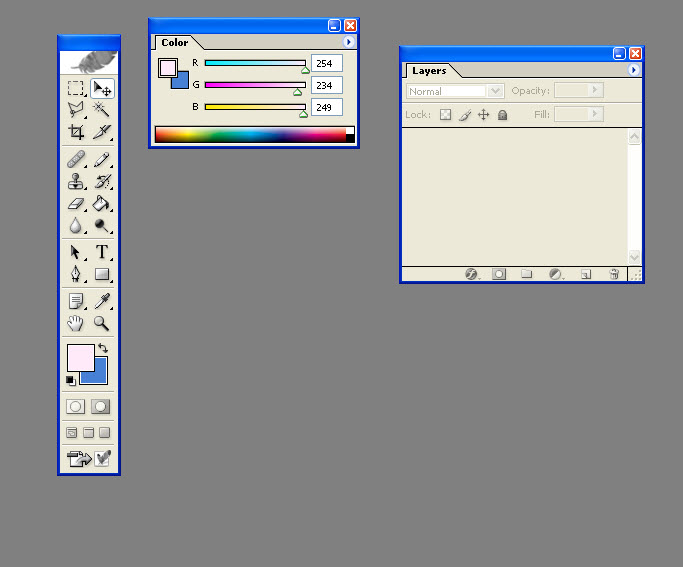
Task: Select the Eyedropper tool
Action: coord(102,301)
